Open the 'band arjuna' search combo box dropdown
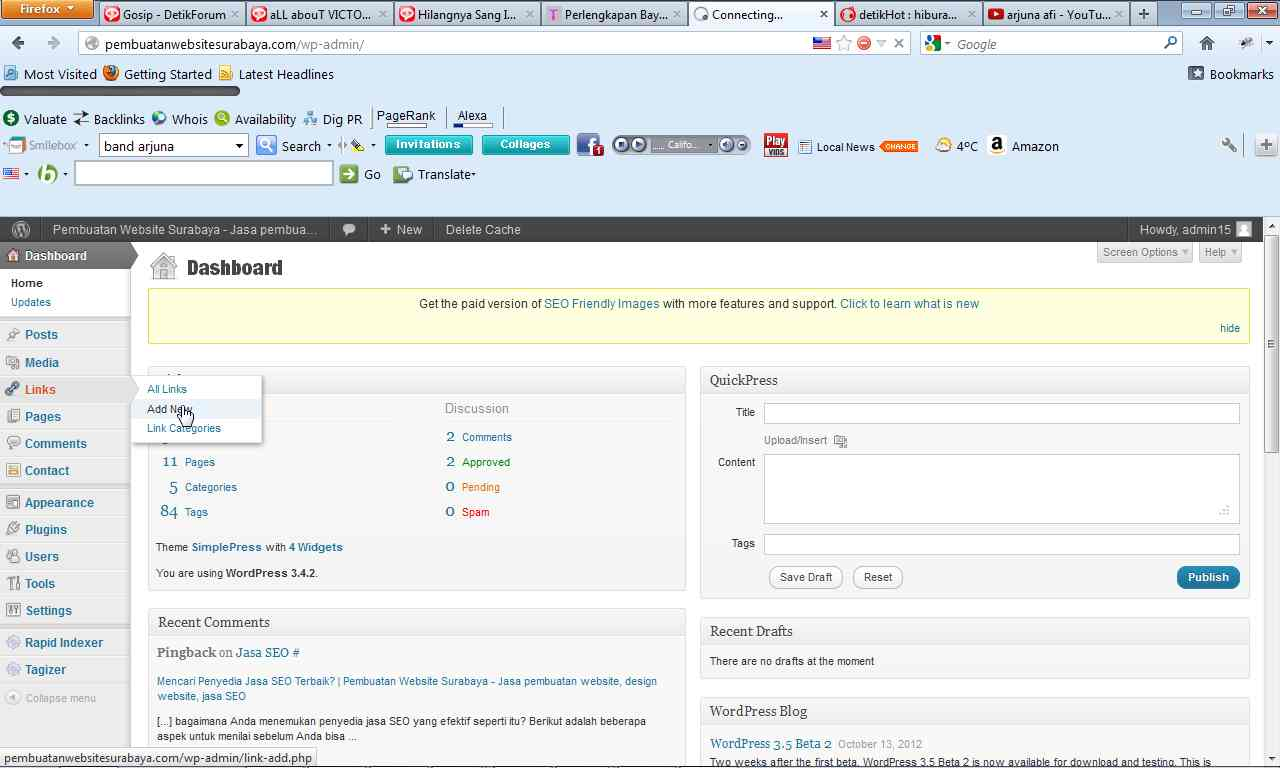 point(239,146)
